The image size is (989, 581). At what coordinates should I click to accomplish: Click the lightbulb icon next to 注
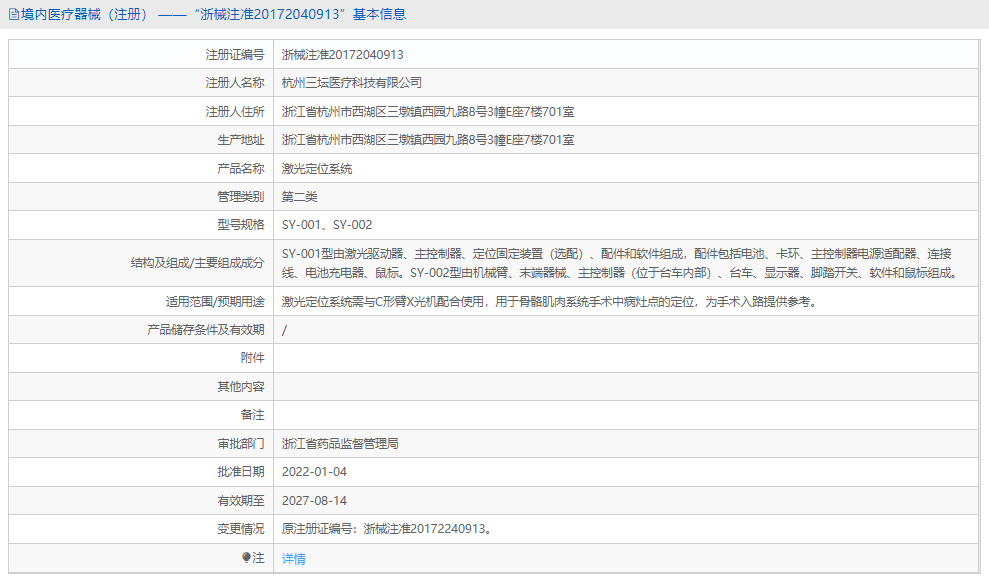point(246,558)
